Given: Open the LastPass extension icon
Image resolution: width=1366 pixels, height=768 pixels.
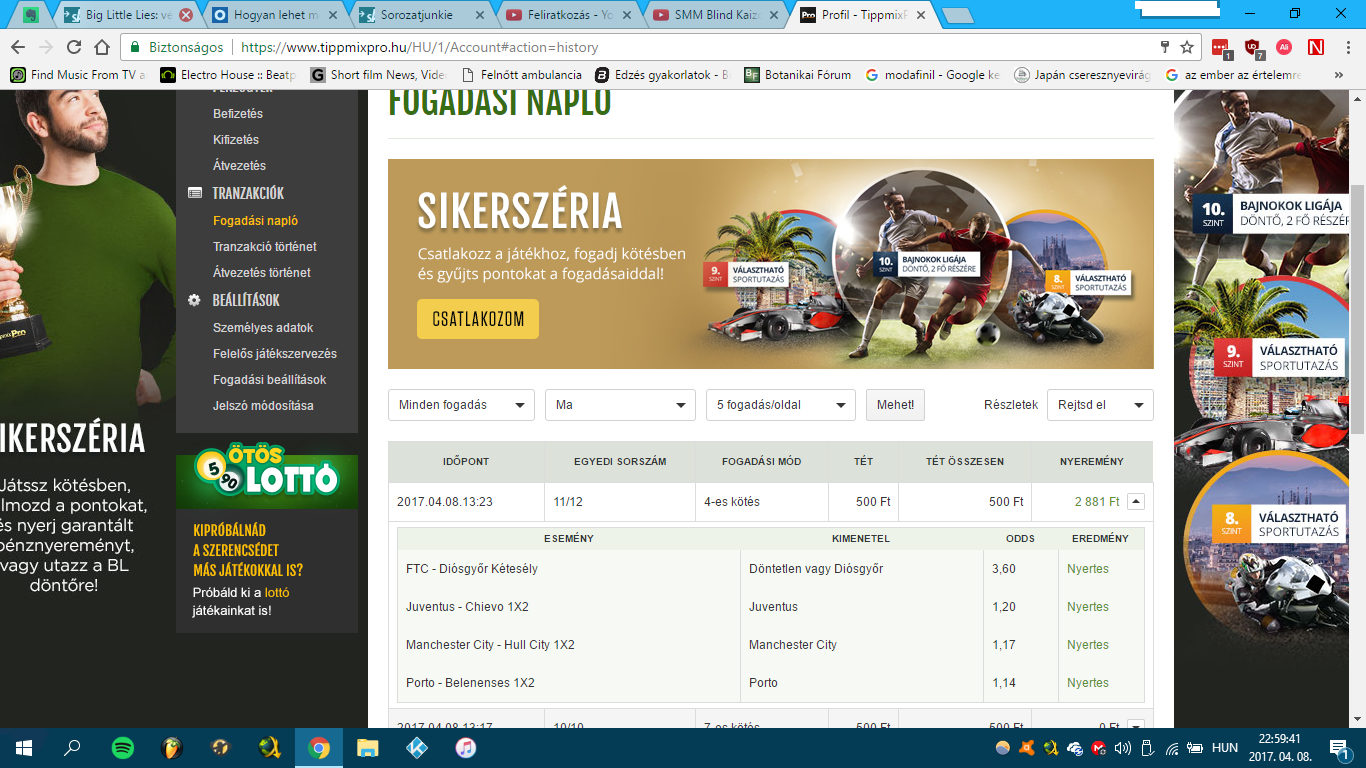Looking at the screenshot, I should click(x=1220, y=47).
